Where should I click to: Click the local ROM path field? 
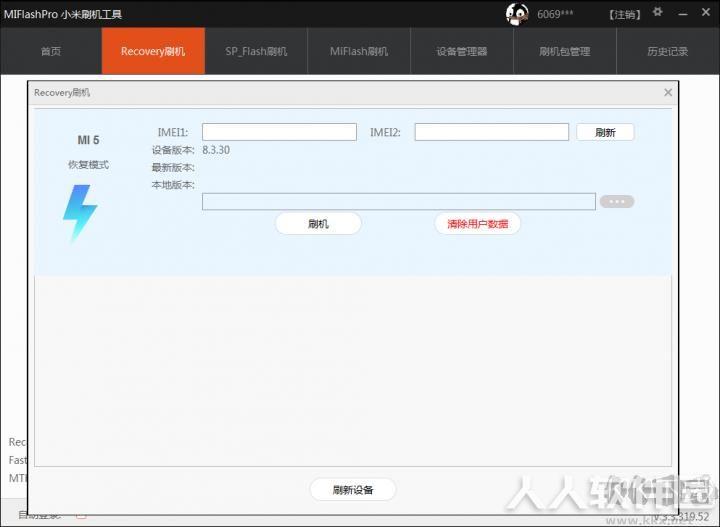[x=399, y=202]
